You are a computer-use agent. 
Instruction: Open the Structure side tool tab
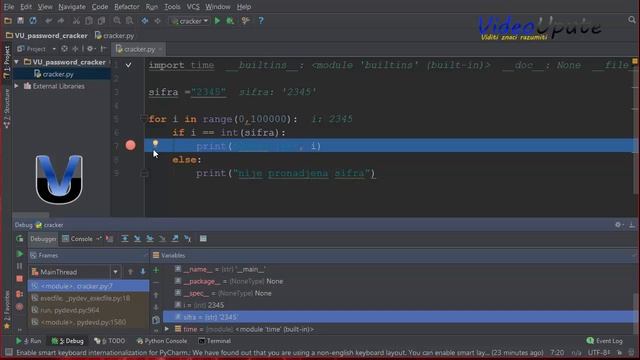(x=7, y=109)
